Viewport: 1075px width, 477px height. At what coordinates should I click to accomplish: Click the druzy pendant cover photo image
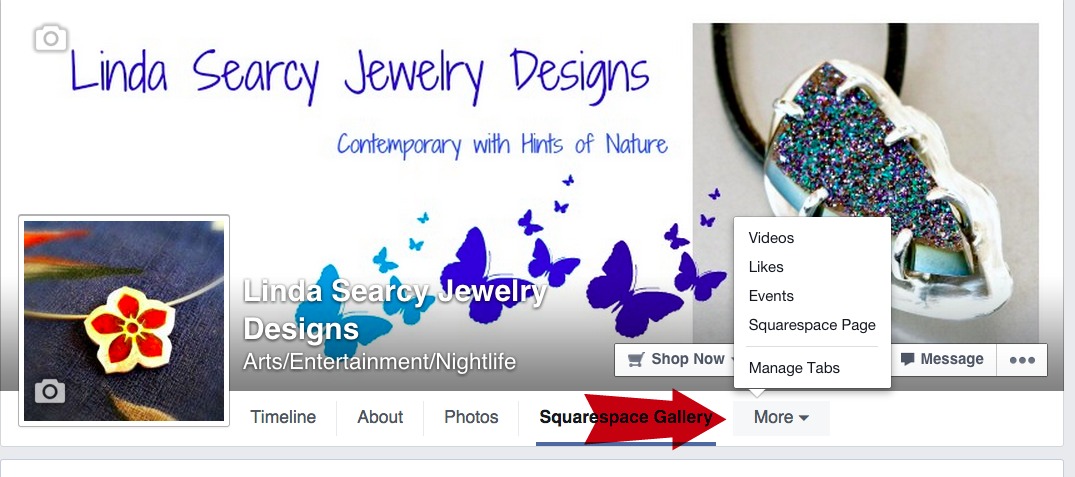tap(865, 184)
